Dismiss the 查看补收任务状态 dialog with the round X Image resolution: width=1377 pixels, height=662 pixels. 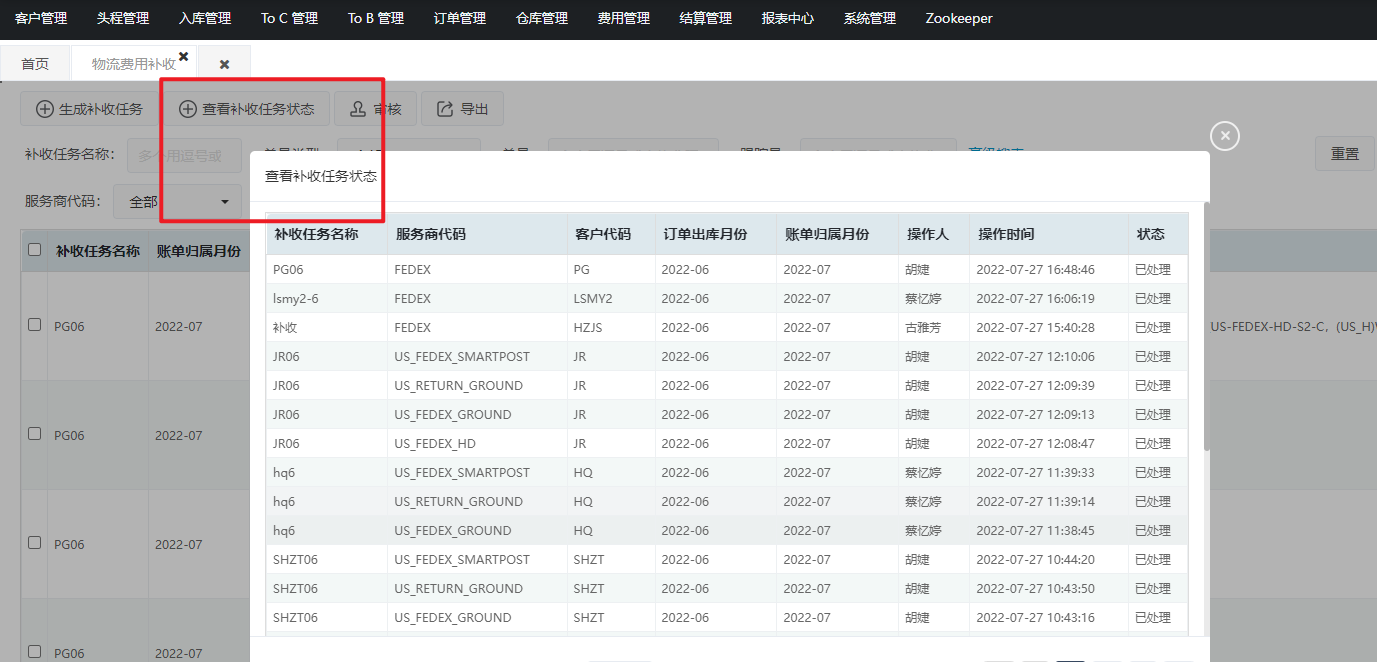1225,136
